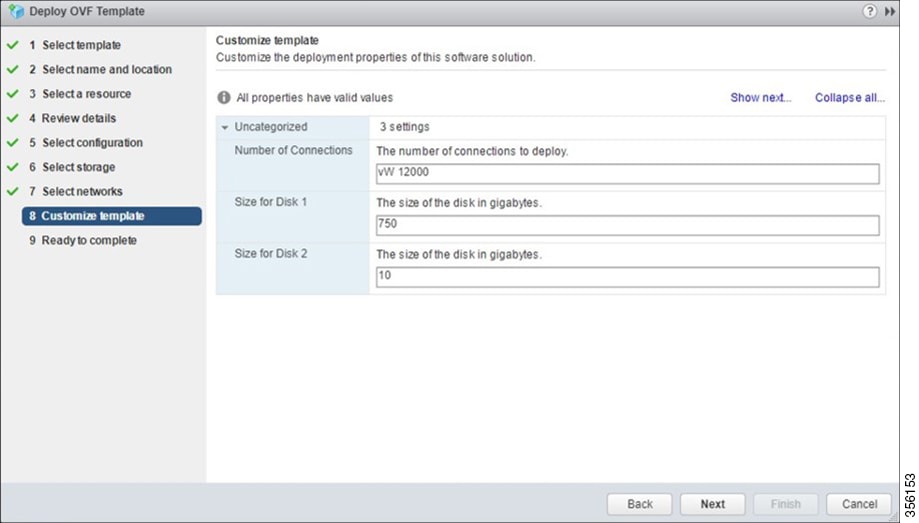Image resolution: width=919 pixels, height=523 pixels.
Task: Click green checkmark beside Review details
Action: [x=12, y=118]
